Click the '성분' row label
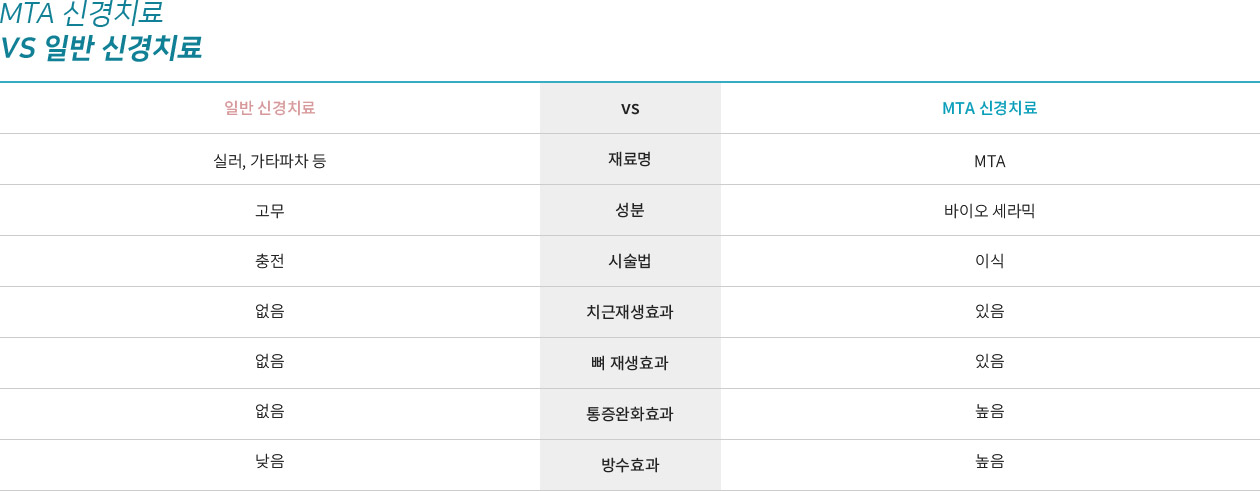 [x=630, y=210]
